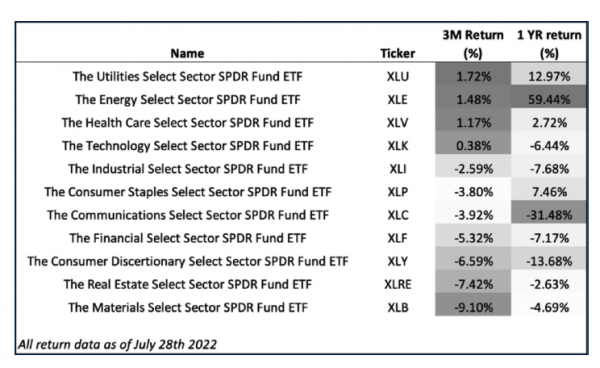600x368 pixels.
Task: Click the XLU ticker cell
Action: pyautogui.click(x=398, y=77)
